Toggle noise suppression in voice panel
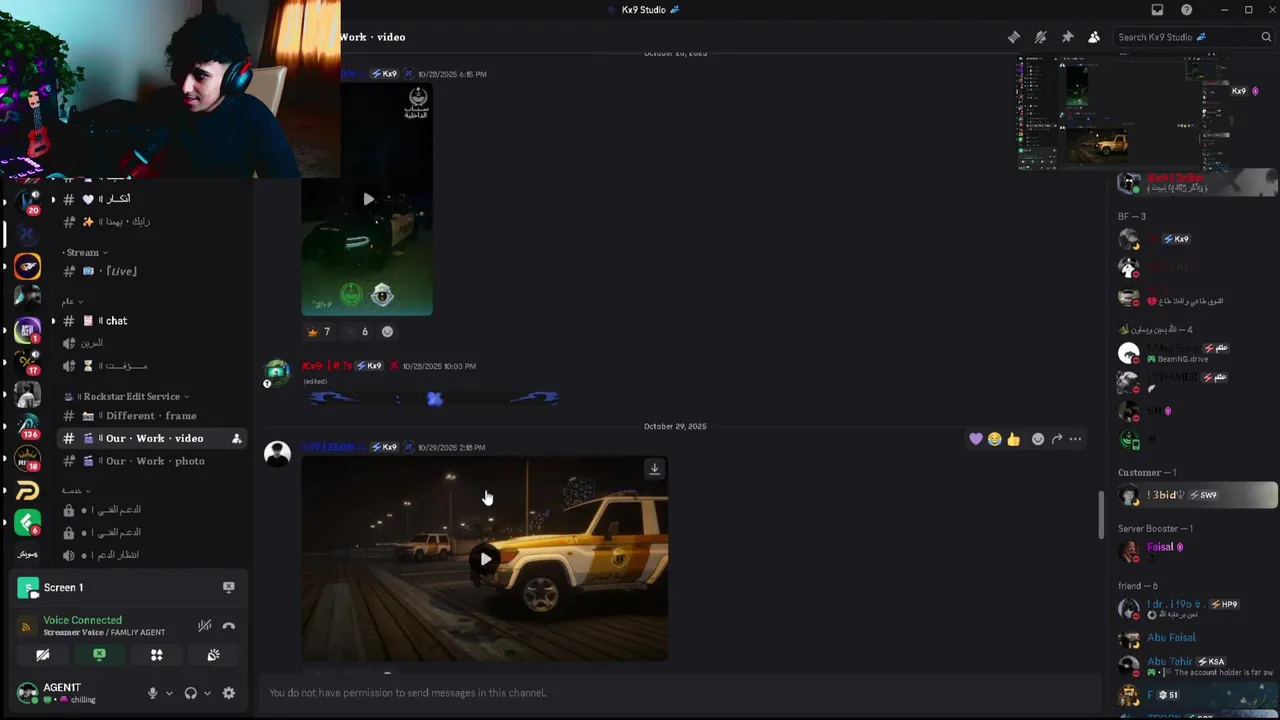The width and height of the screenshot is (1280, 720). (205, 626)
